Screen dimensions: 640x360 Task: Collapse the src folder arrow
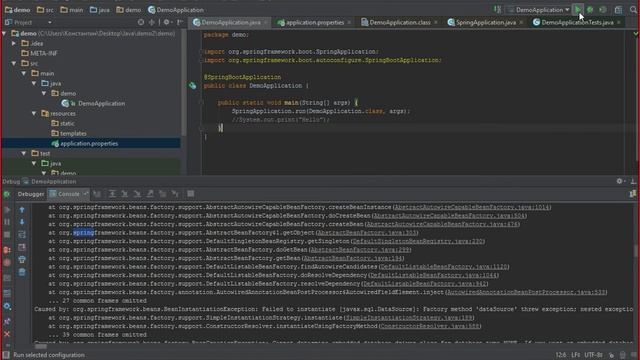pyautogui.click(x=14, y=63)
